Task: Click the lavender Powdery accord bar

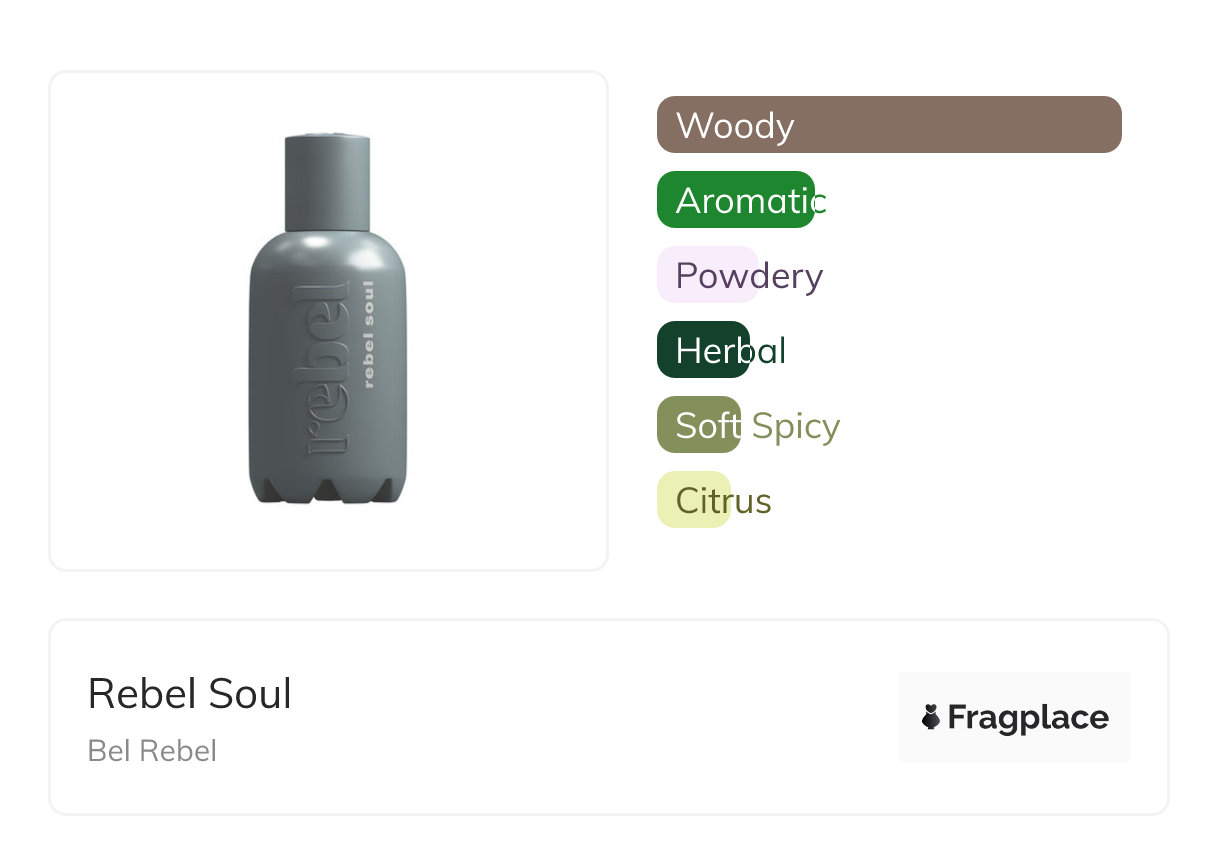Action: tap(706, 275)
